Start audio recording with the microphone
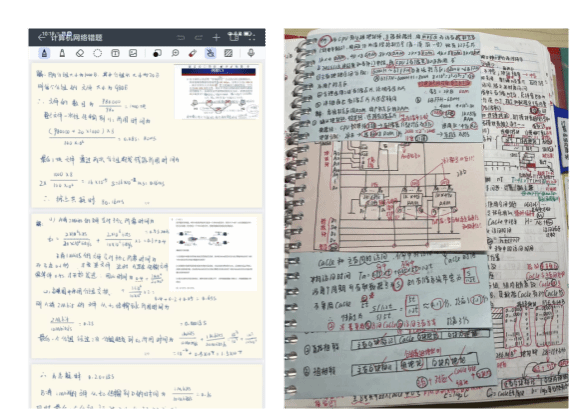578x418 pixels. click(251, 53)
